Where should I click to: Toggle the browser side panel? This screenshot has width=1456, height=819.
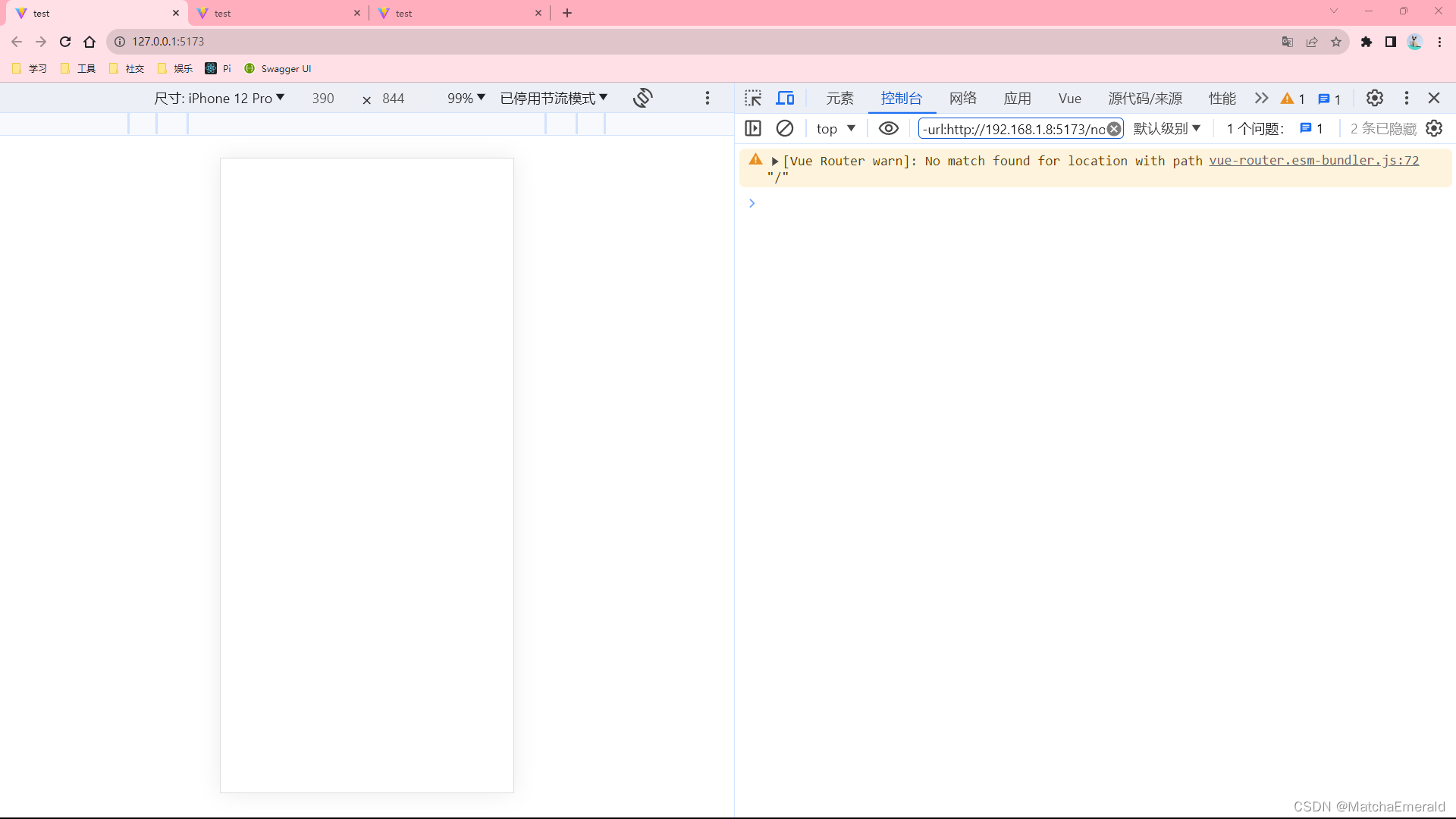(x=1391, y=42)
